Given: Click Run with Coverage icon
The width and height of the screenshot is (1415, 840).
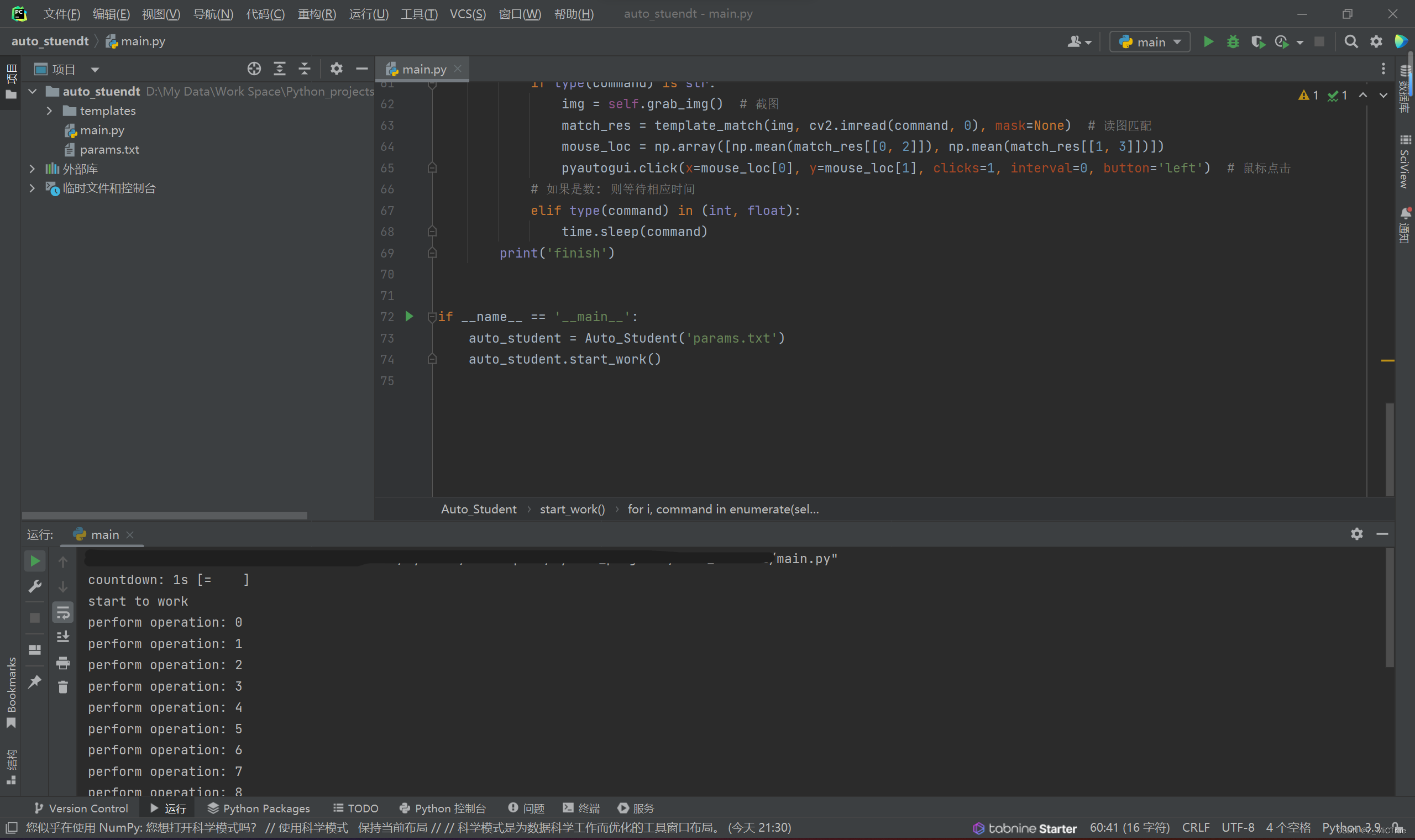Looking at the screenshot, I should coord(1257,42).
